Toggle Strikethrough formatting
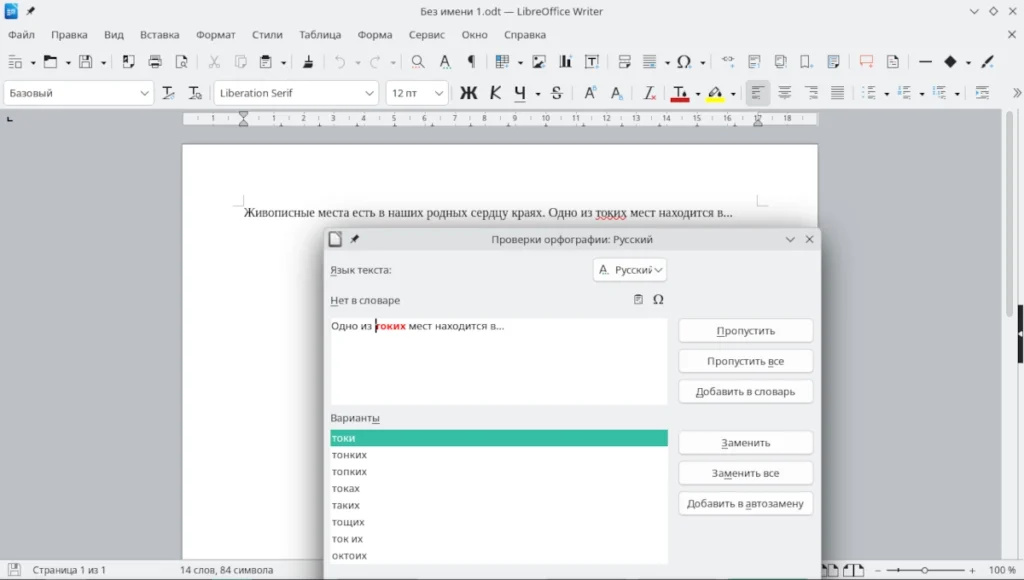 pyautogui.click(x=556, y=93)
